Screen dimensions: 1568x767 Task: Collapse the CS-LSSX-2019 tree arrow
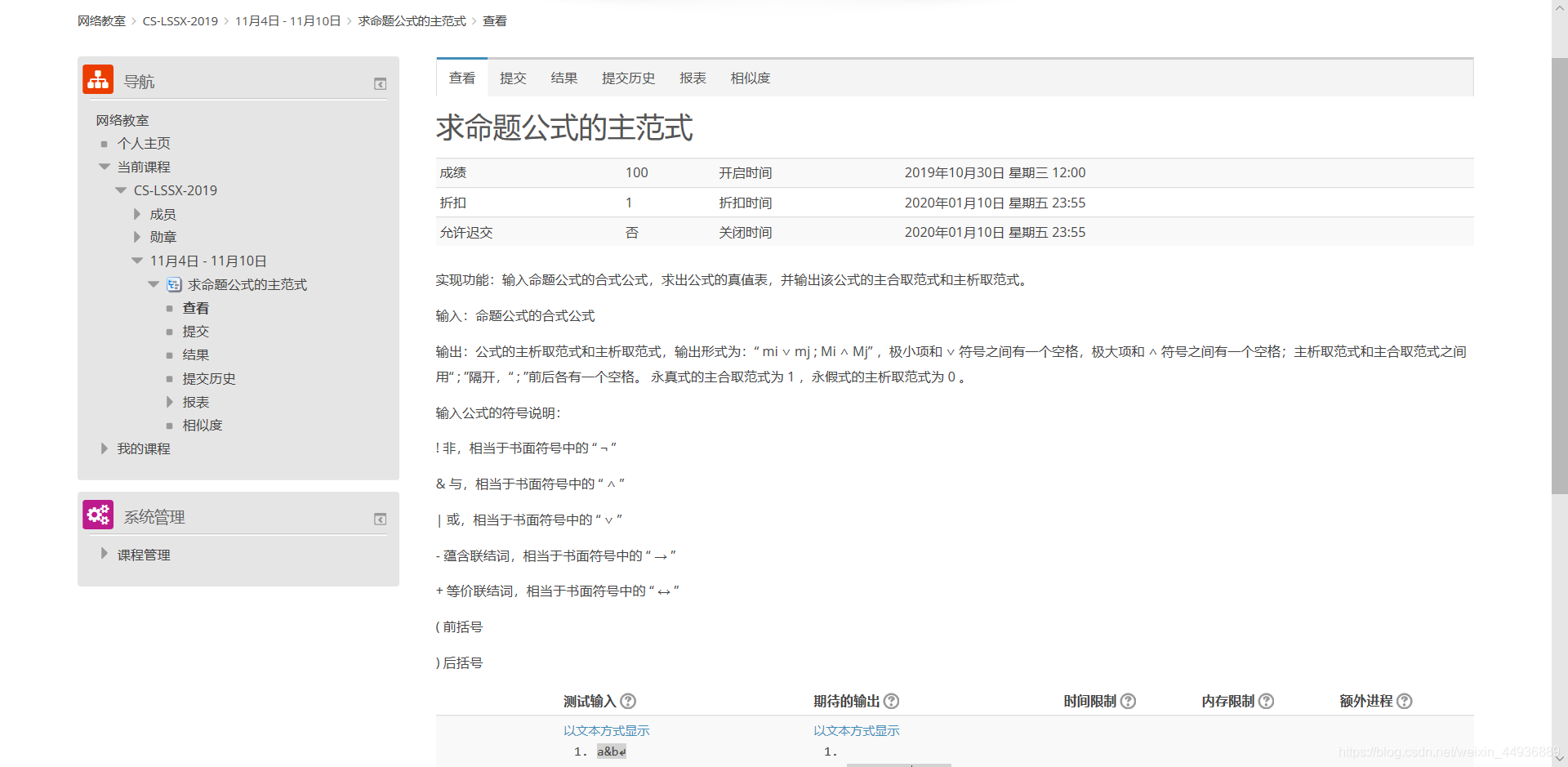[121, 190]
